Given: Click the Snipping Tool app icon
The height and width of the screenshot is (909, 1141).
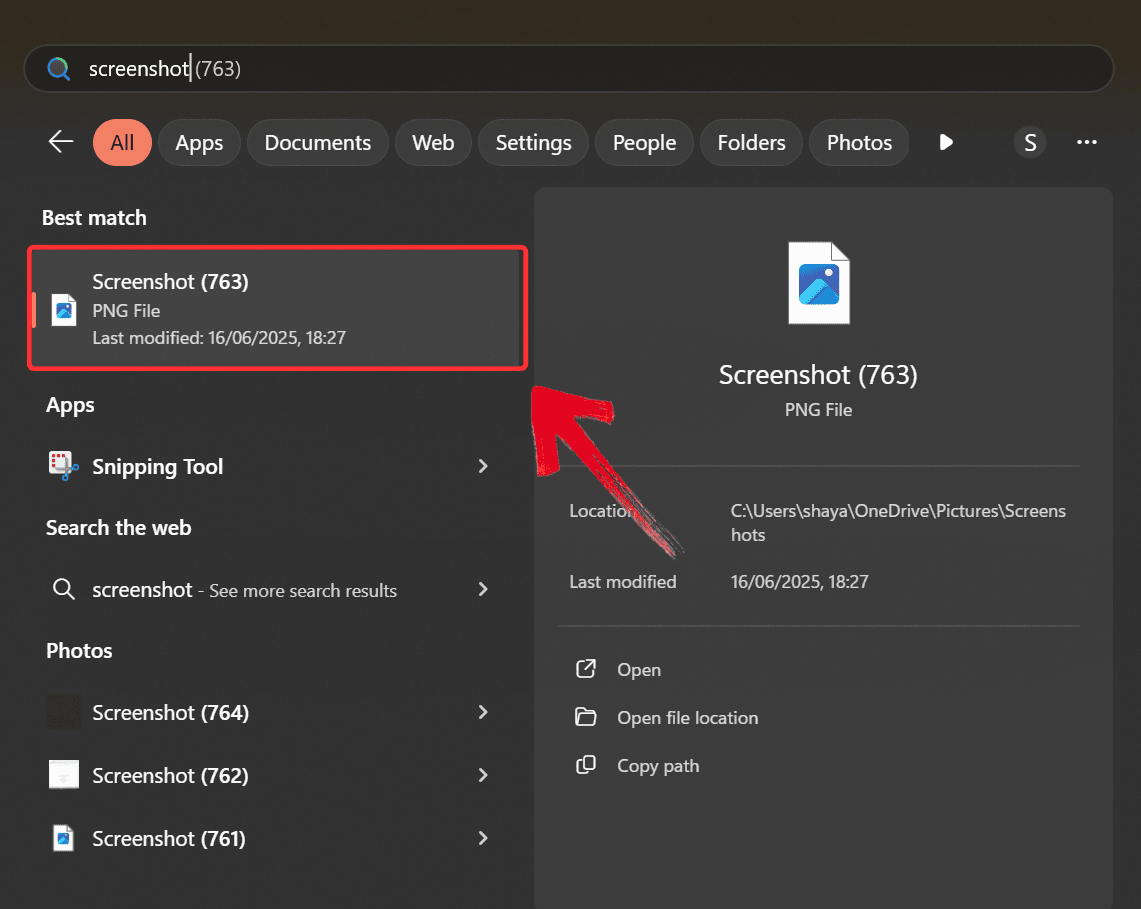Looking at the screenshot, I should pyautogui.click(x=64, y=466).
